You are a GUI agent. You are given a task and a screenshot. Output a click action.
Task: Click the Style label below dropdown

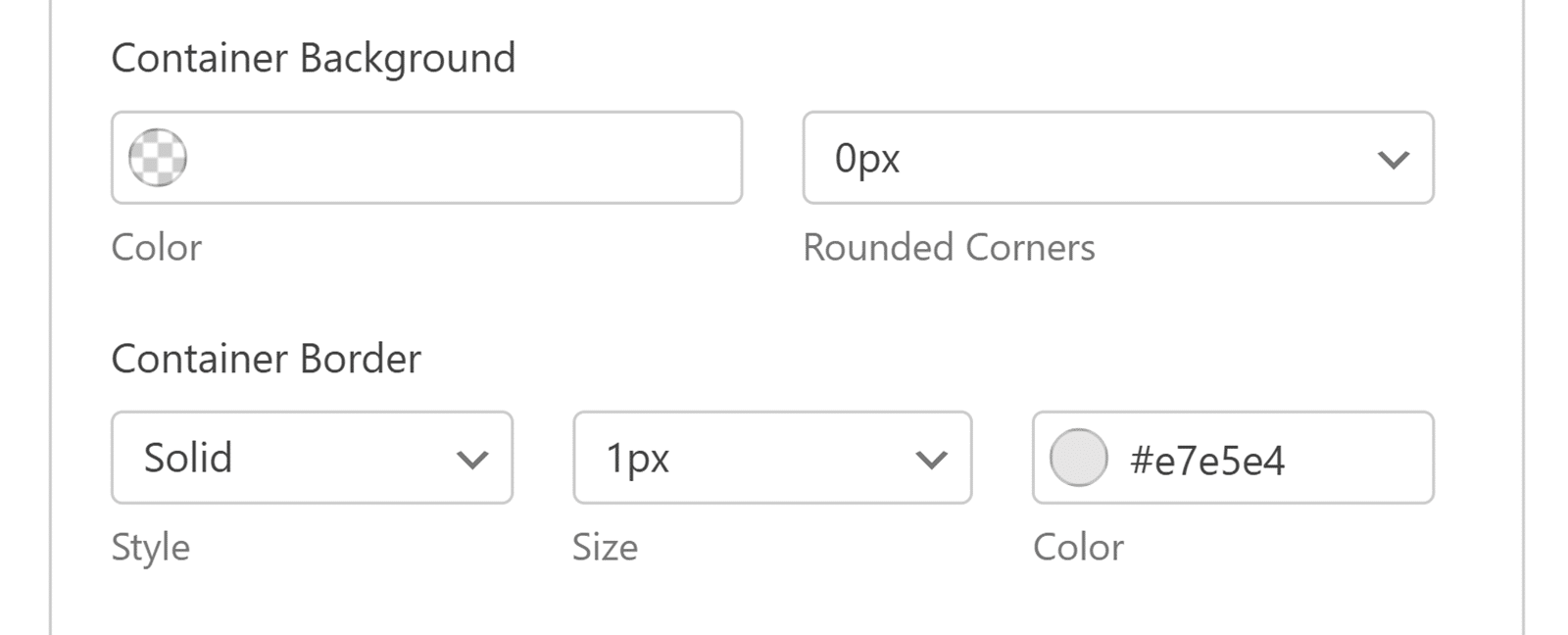tap(151, 548)
